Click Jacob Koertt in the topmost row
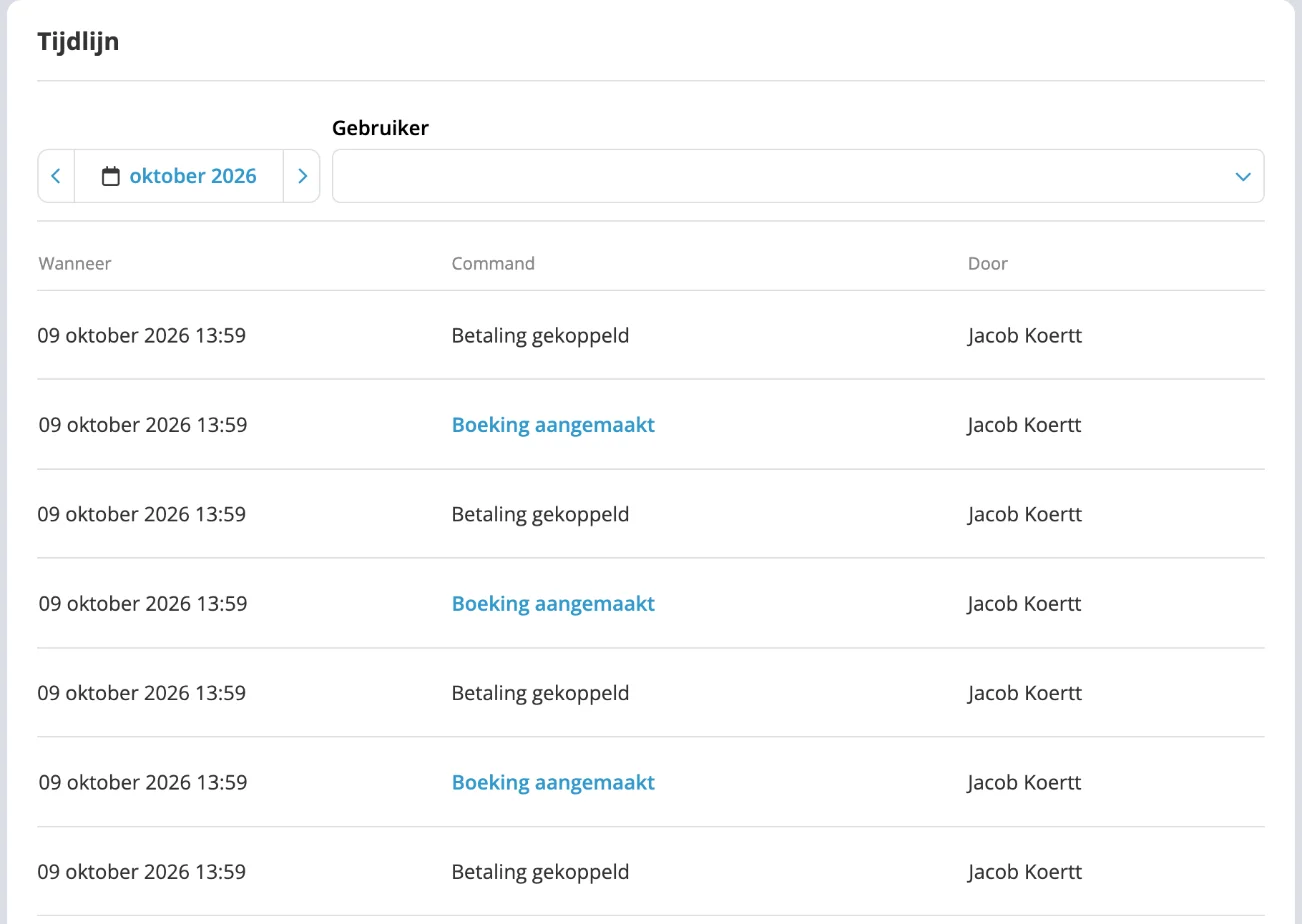This screenshot has height=924, width=1302. tap(1025, 336)
